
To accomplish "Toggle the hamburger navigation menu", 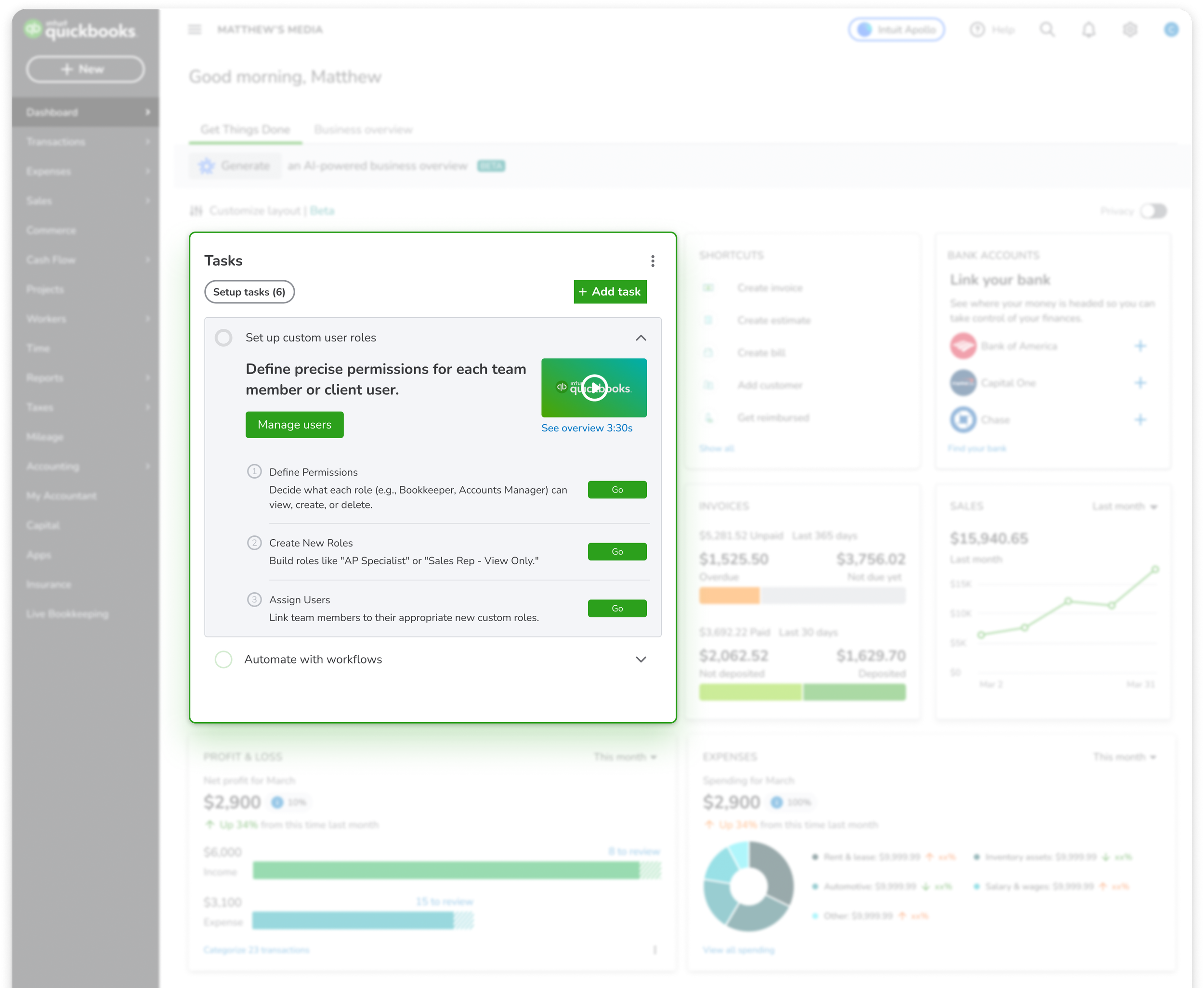I will click(195, 29).
